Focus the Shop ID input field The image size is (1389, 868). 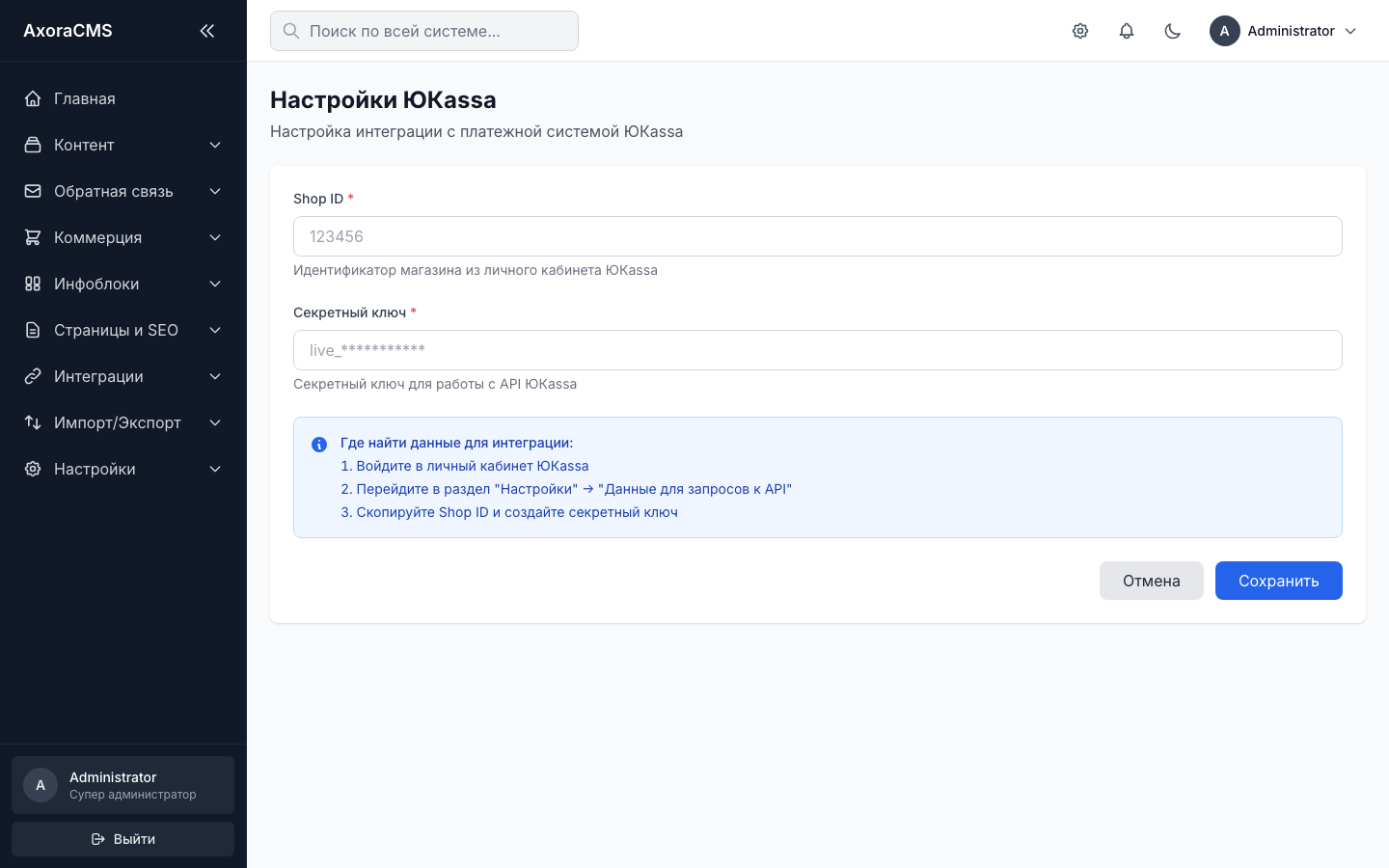pos(818,236)
